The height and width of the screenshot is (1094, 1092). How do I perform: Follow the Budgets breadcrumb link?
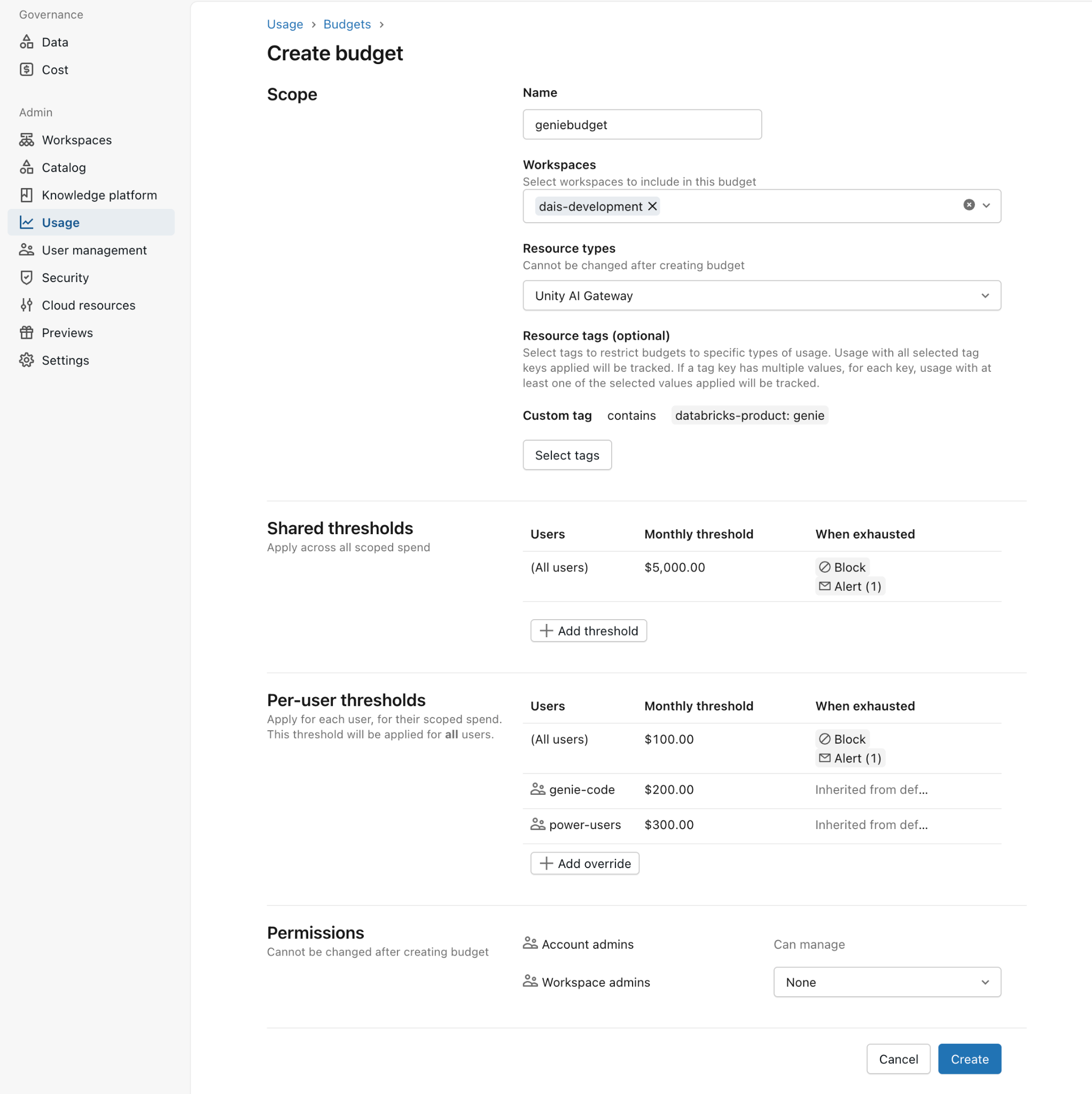point(347,25)
